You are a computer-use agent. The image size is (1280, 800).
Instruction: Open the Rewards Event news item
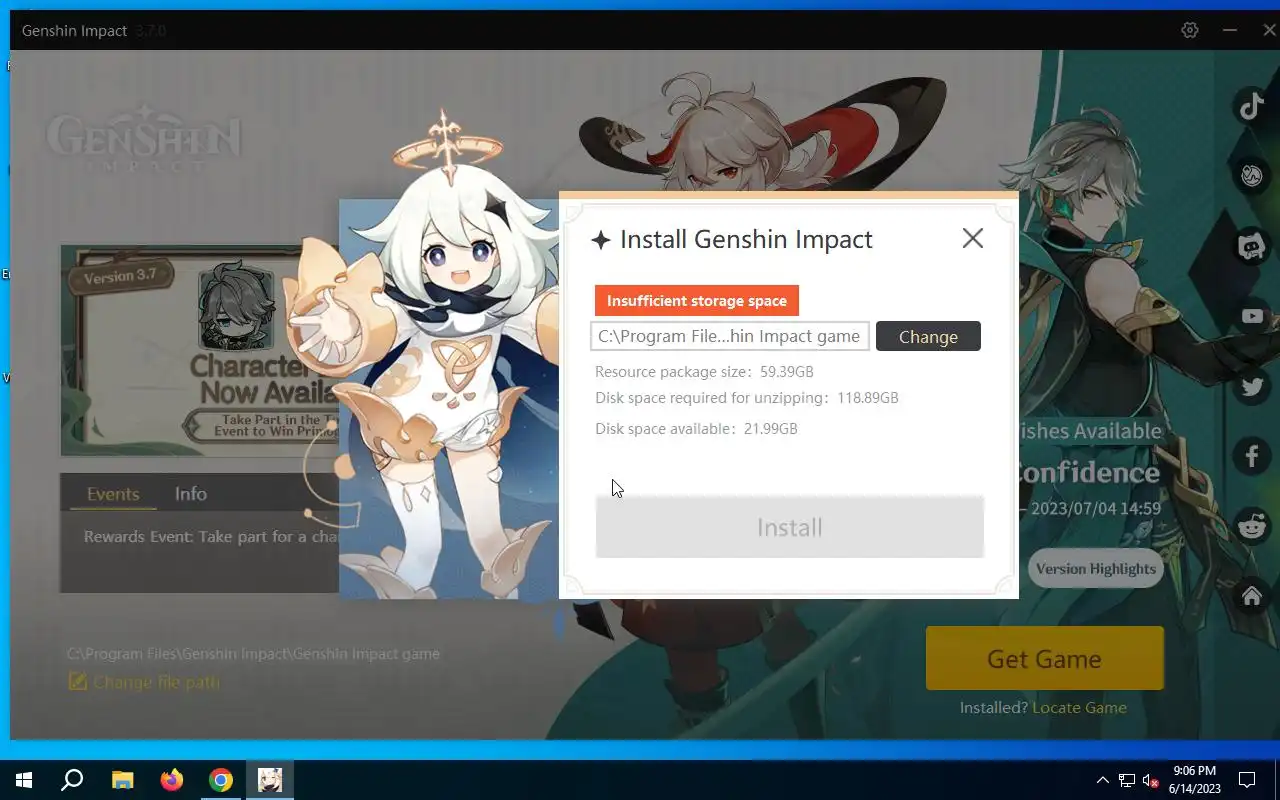210,537
